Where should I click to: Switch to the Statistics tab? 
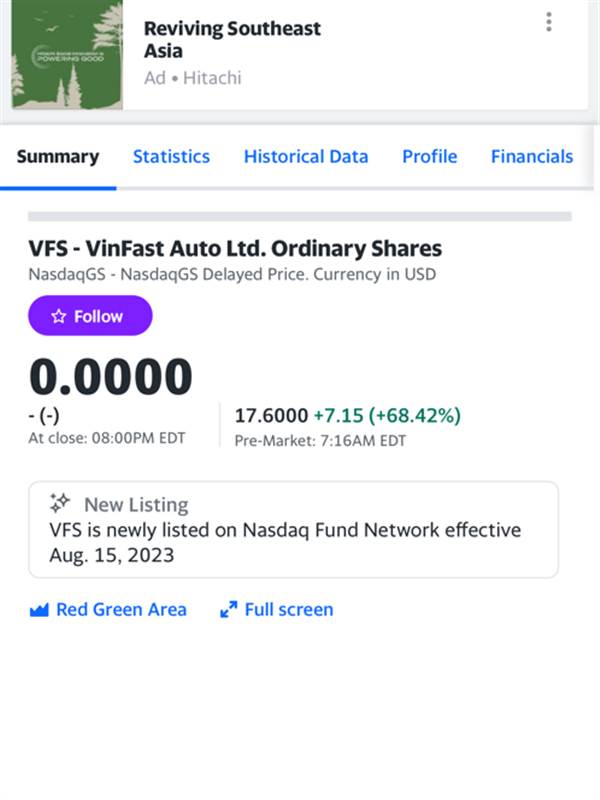point(171,156)
